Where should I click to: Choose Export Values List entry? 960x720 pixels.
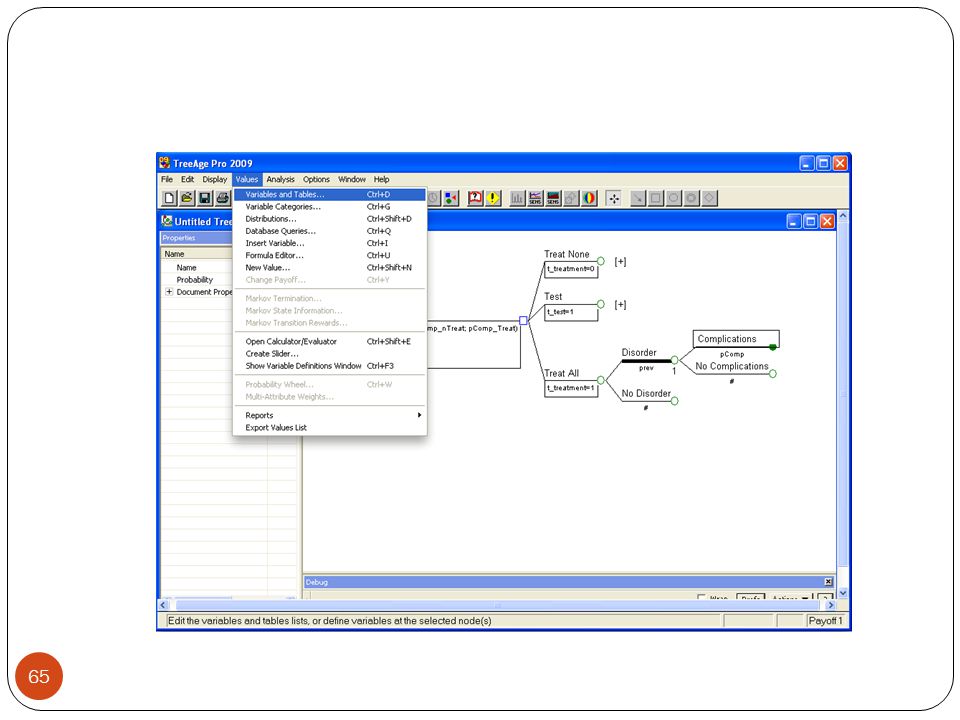329,428
